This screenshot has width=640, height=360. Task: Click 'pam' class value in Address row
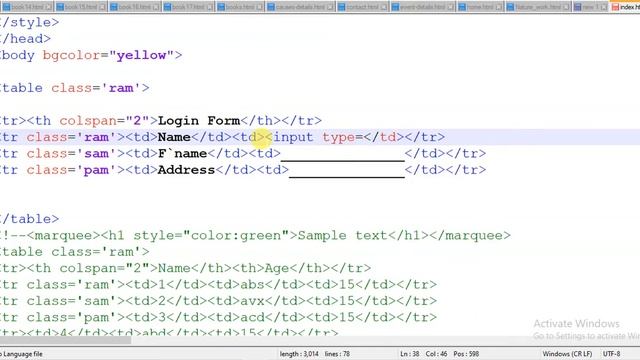96,170
